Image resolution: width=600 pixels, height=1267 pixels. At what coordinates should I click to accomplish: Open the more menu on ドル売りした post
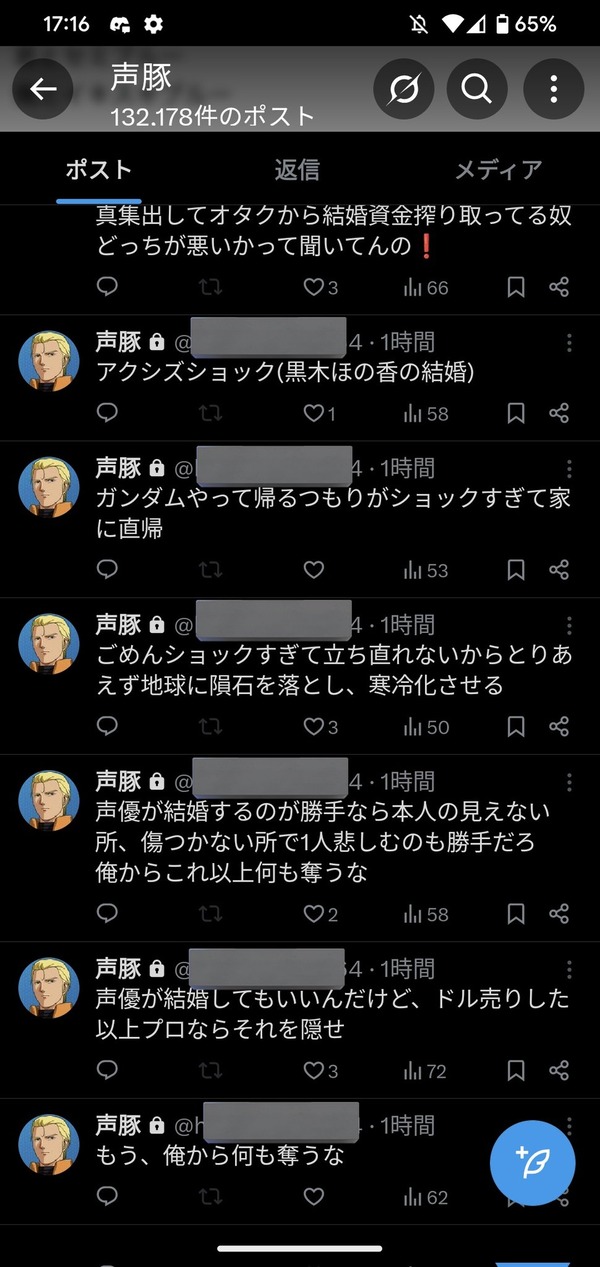[x=569, y=970]
